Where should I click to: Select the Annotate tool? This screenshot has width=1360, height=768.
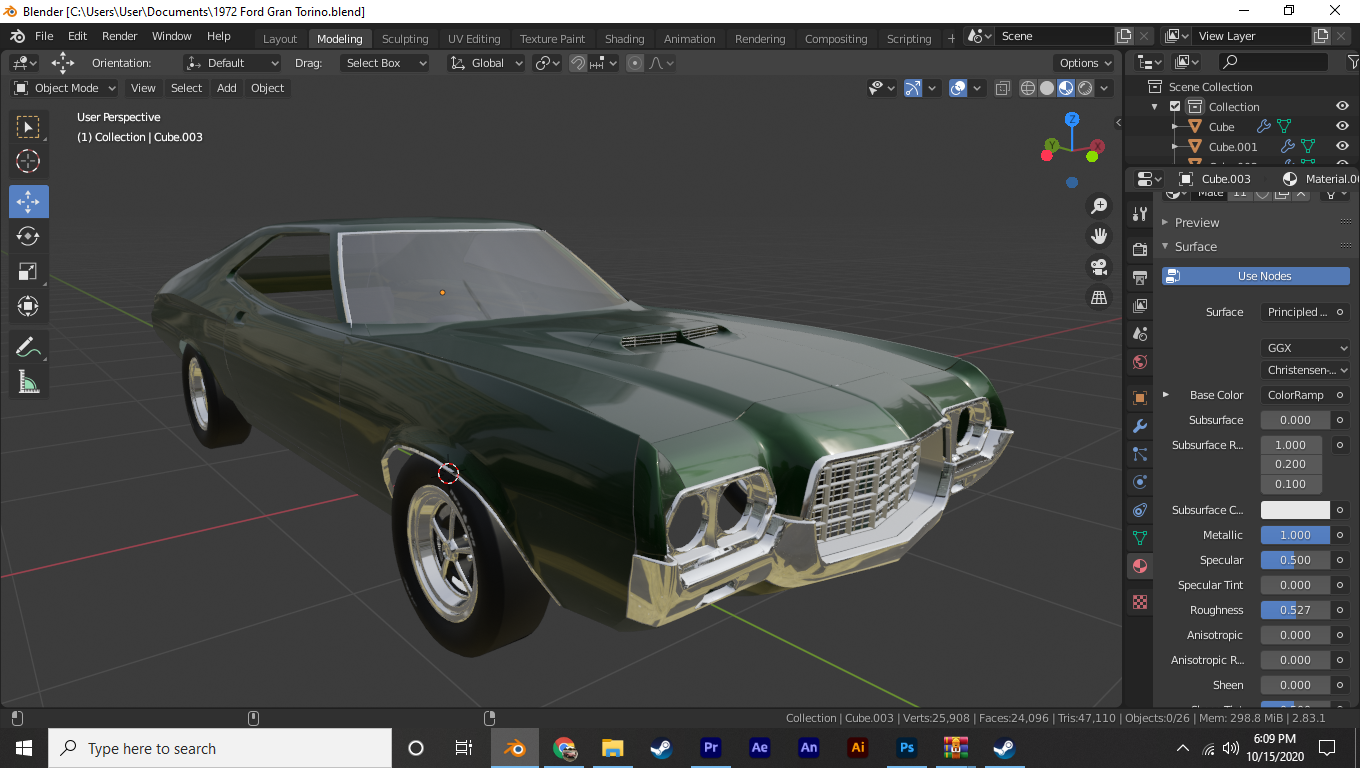(29, 347)
